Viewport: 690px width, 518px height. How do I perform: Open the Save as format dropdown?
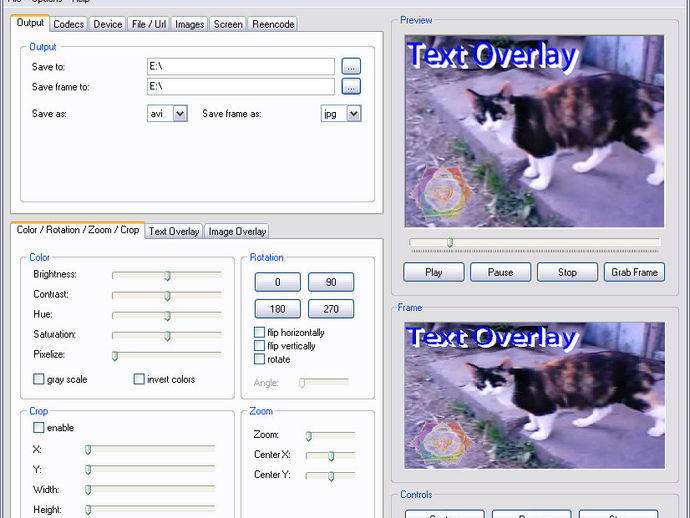click(x=167, y=114)
